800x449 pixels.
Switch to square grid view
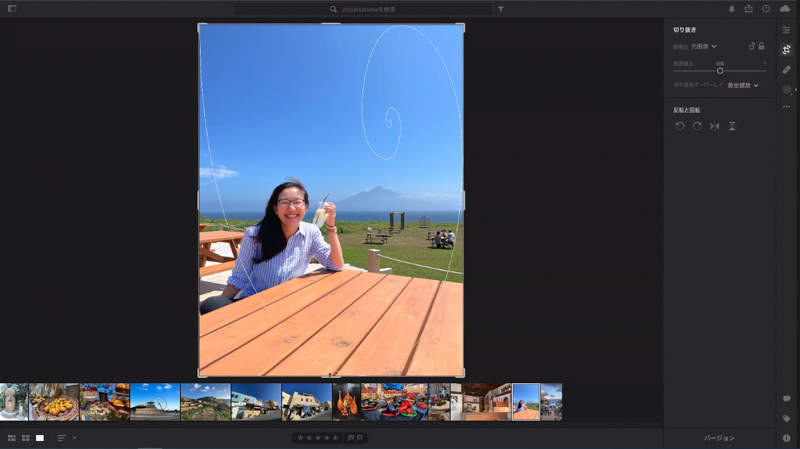click(x=26, y=438)
